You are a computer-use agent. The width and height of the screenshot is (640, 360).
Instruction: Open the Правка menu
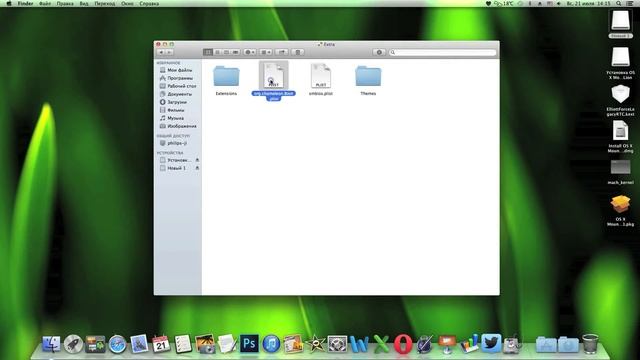[65, 3]
